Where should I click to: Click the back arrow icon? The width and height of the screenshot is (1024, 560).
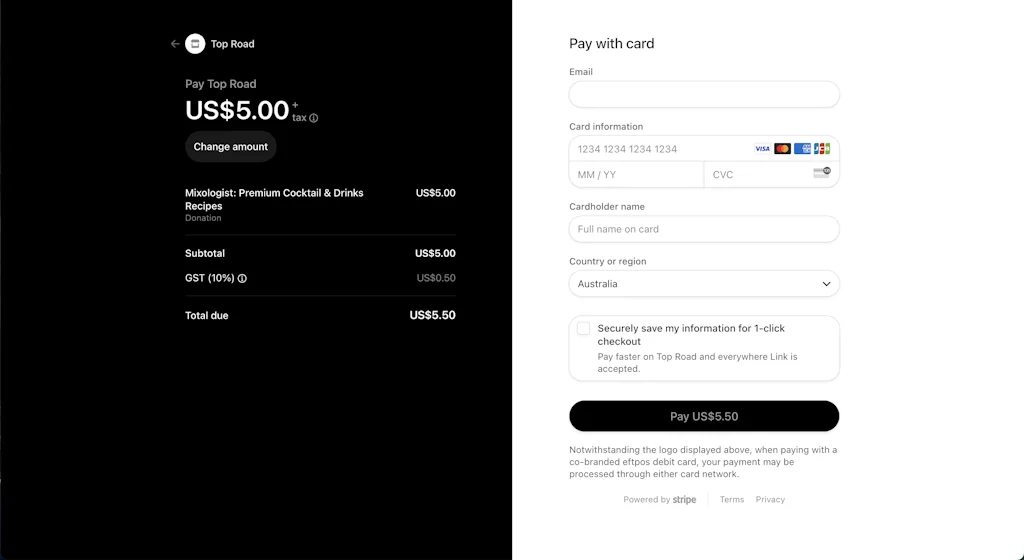click(x=175, y=44)
